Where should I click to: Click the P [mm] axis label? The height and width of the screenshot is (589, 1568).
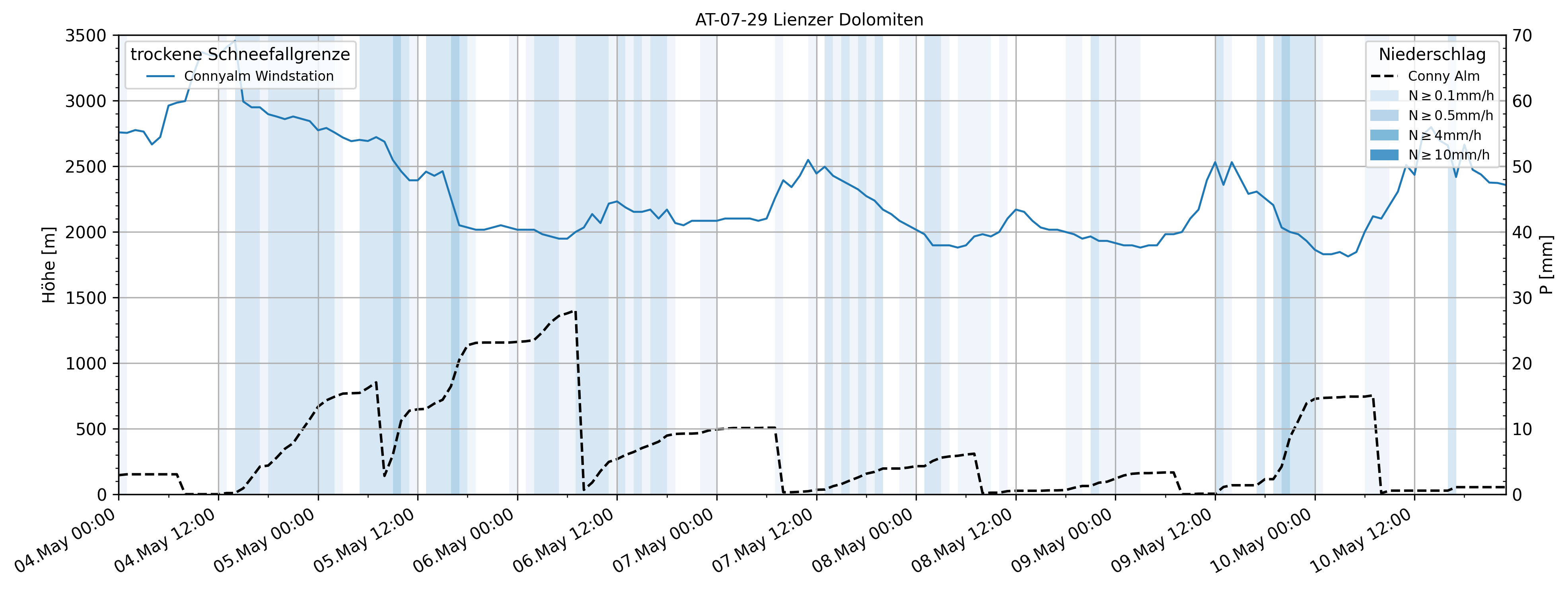[1547, 265]
